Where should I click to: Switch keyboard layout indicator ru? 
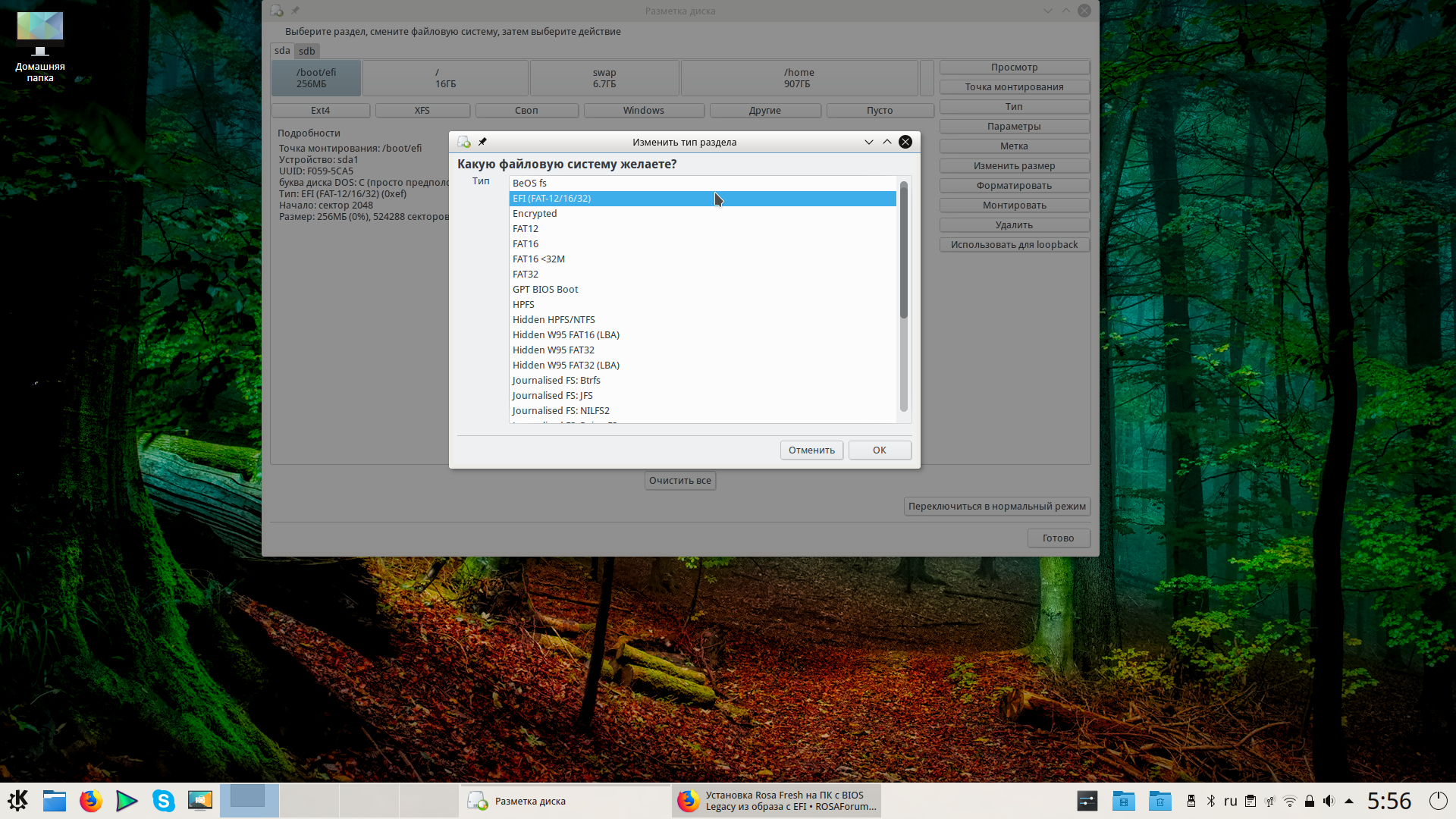(x=1230, y=801)
